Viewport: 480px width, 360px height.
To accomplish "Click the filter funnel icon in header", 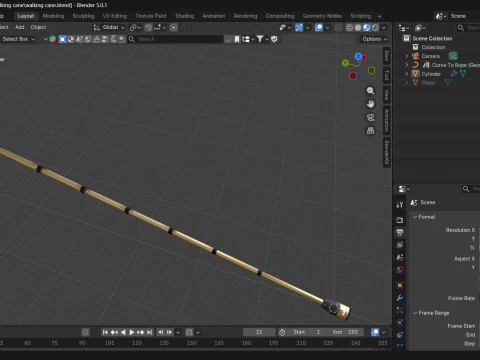I will click(x=260, y=39).
